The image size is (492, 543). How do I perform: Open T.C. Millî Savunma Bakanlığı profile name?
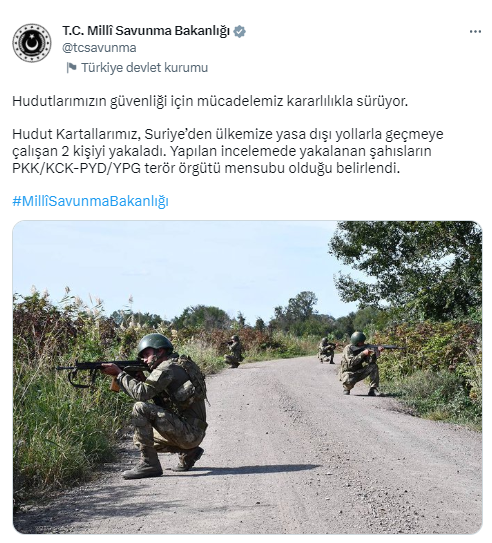pos(146,30)
